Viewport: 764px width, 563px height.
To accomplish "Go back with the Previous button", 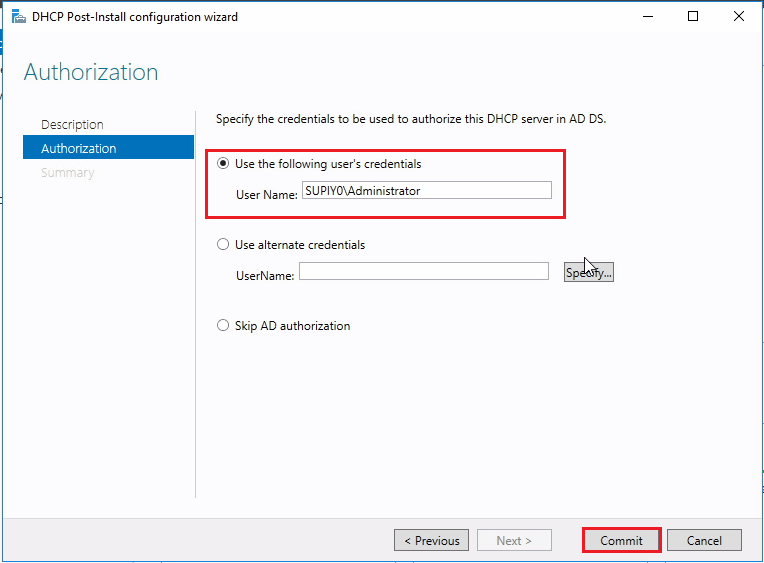I will point(431,540).
